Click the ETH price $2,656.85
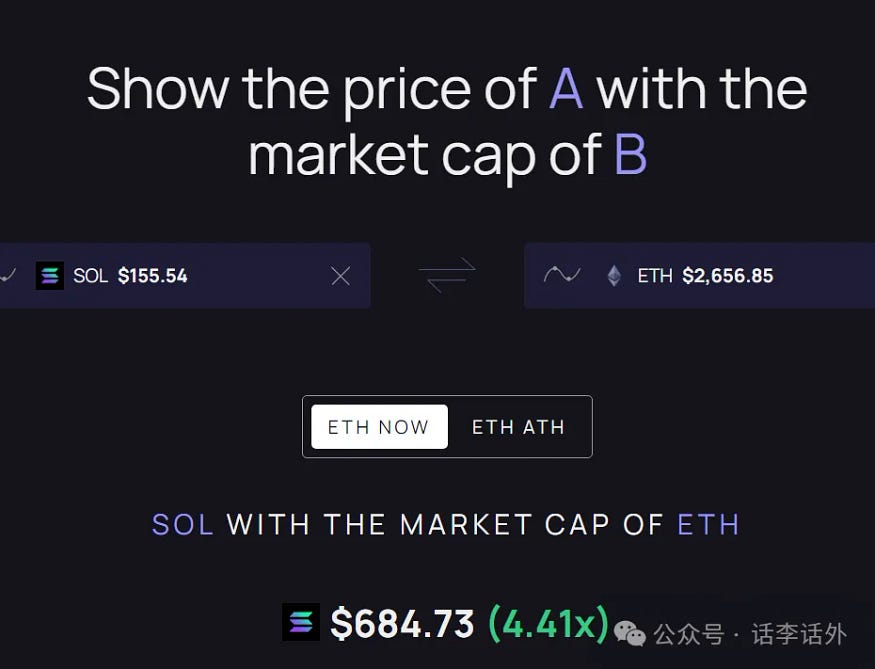Viewport: 875px width, 669px height. click(727, 276)
